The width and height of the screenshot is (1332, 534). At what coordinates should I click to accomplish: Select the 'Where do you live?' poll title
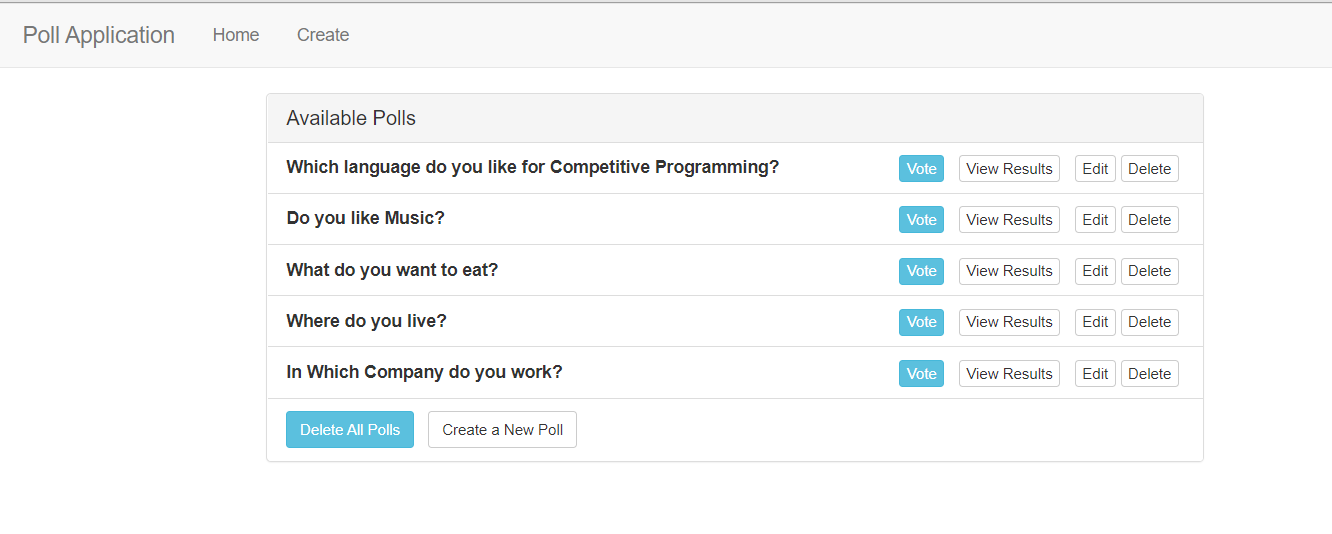(366, 321)
